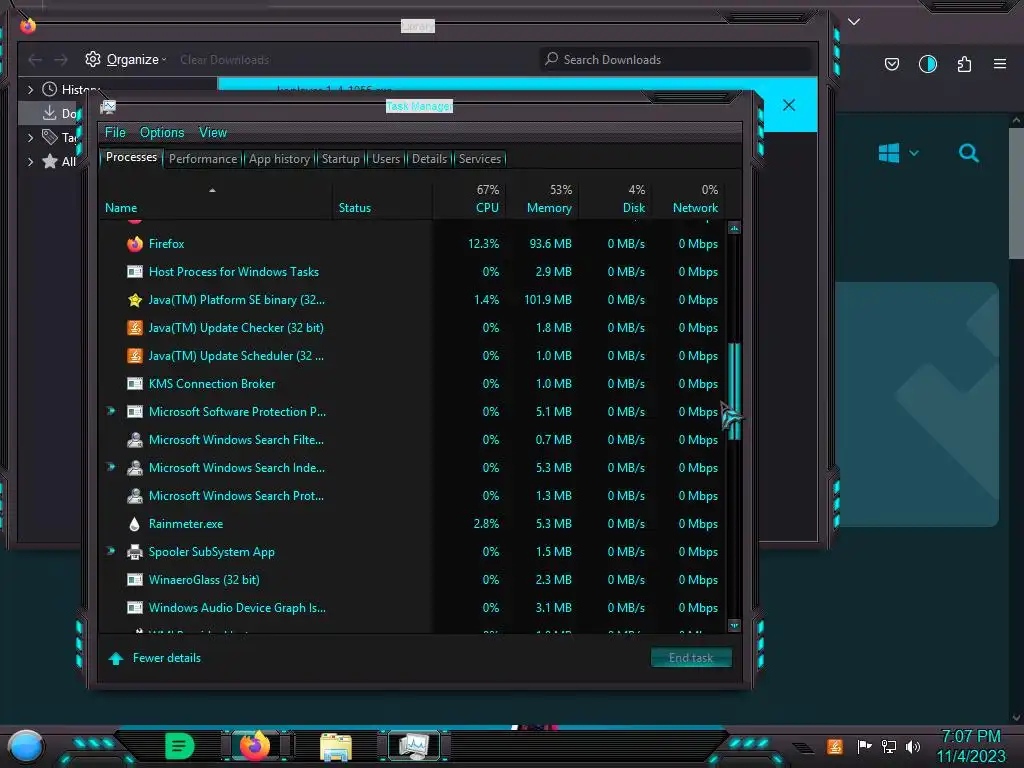This screenshot has width=1024, height=768.
Task: Open the Firefox hamburger menu
Action: 1000,64
